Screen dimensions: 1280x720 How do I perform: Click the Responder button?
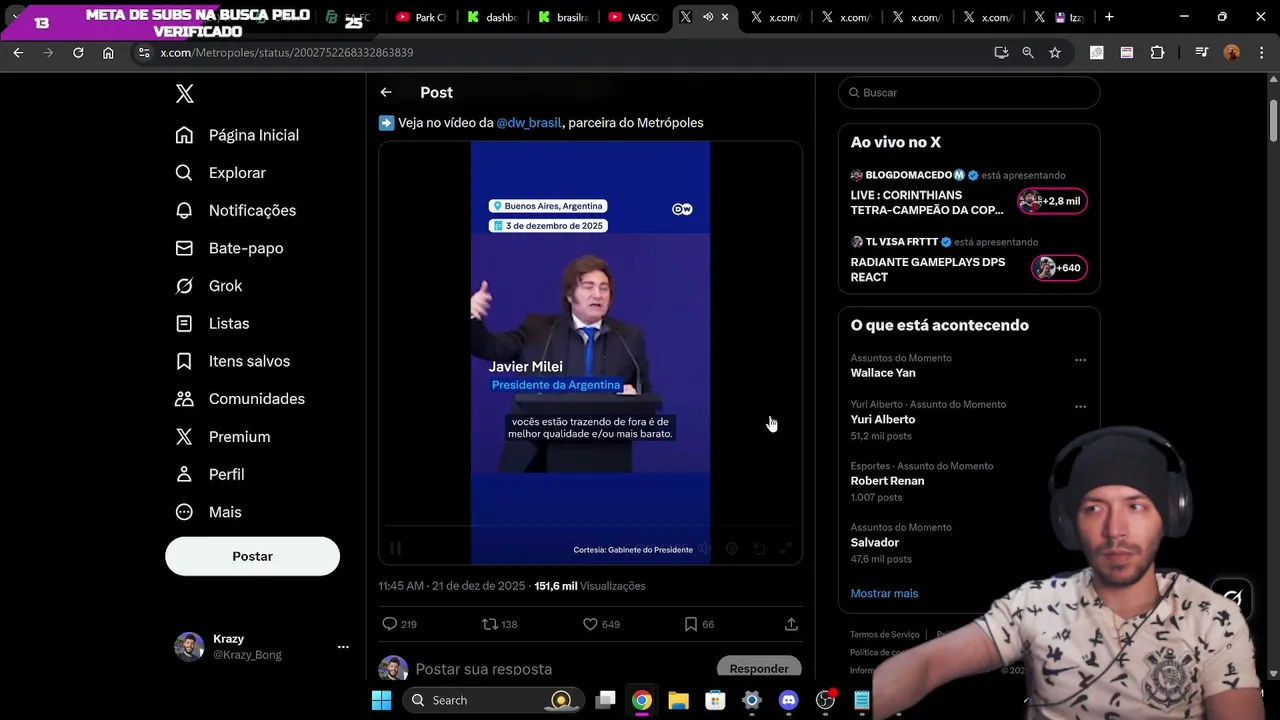pyautogui.click(x=759, y=668)
